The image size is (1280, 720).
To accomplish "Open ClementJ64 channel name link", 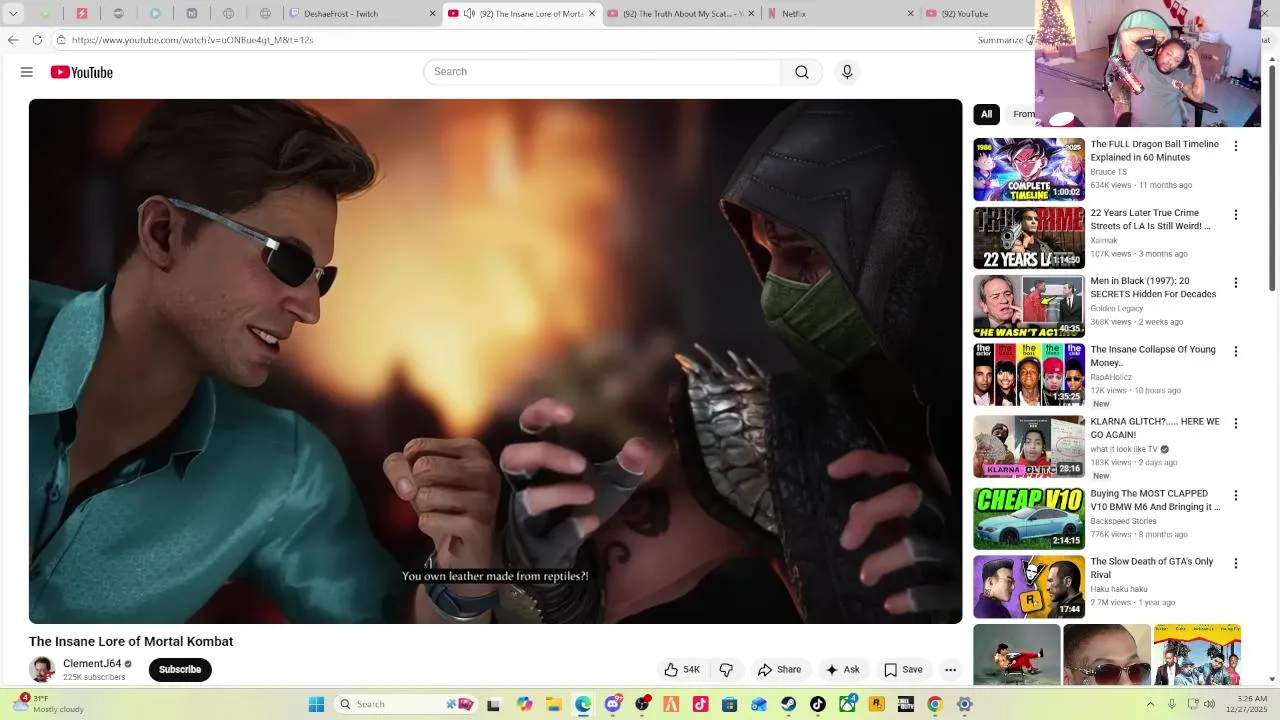I will pos(92,664).
